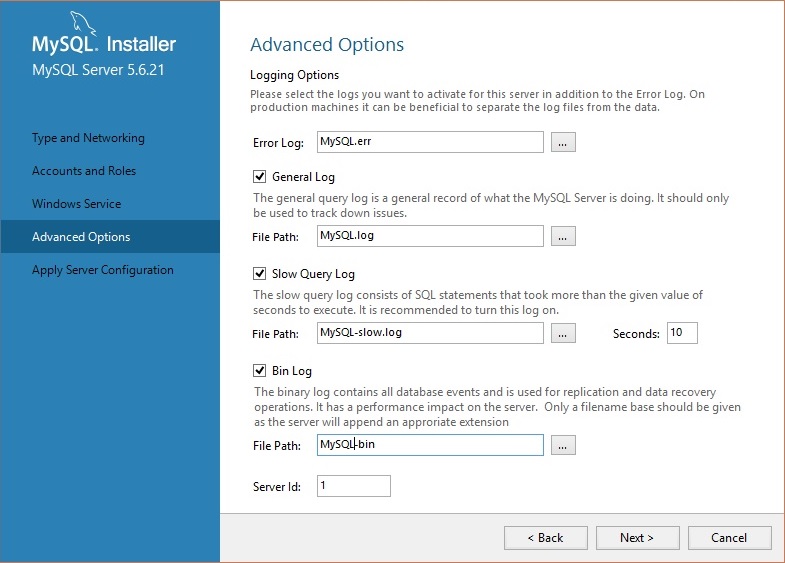The image size is (785, 563).
Task: Toggle the Bin Log checkbox
Action: click(x=259, y=371)
